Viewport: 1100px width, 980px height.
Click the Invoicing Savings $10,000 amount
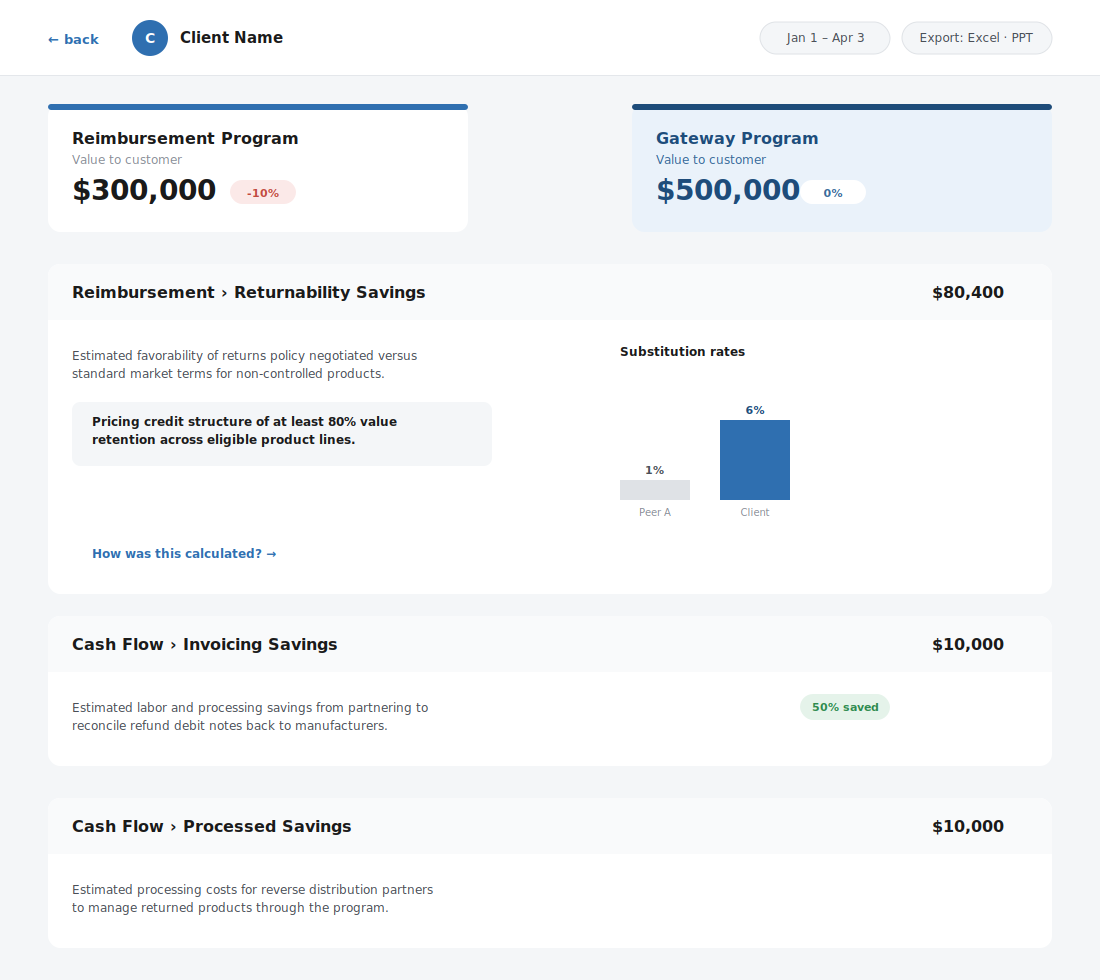[x=967, y=644]
